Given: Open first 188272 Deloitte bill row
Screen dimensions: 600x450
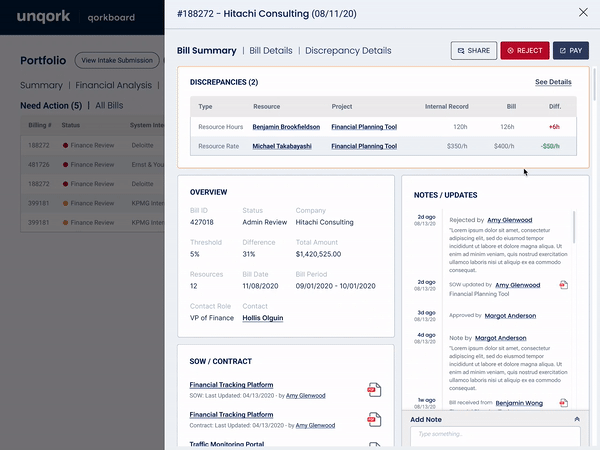Looking at the screenshot, I should point(92,145).
